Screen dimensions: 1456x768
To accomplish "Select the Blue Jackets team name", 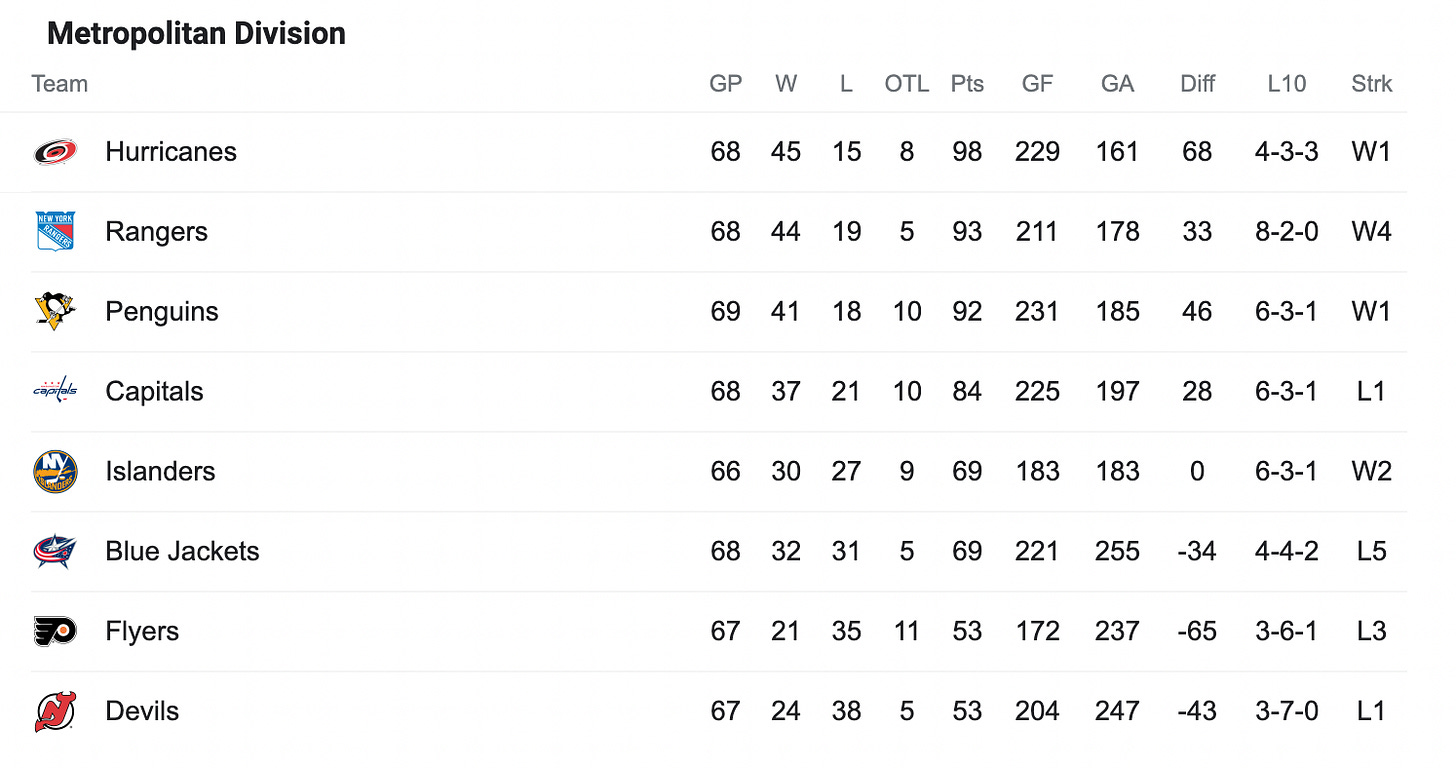I will 182,551.
